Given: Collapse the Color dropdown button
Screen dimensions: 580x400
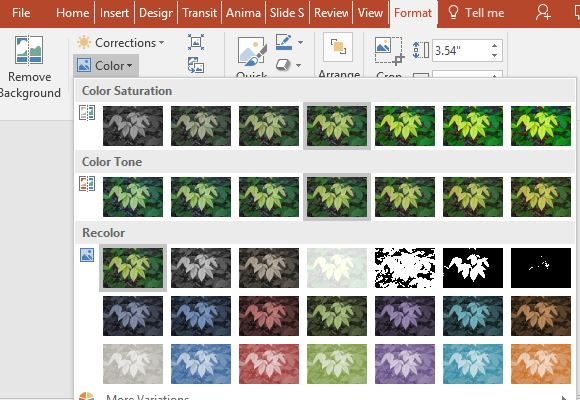Looking at the screenshot, I should click(106, 65).
